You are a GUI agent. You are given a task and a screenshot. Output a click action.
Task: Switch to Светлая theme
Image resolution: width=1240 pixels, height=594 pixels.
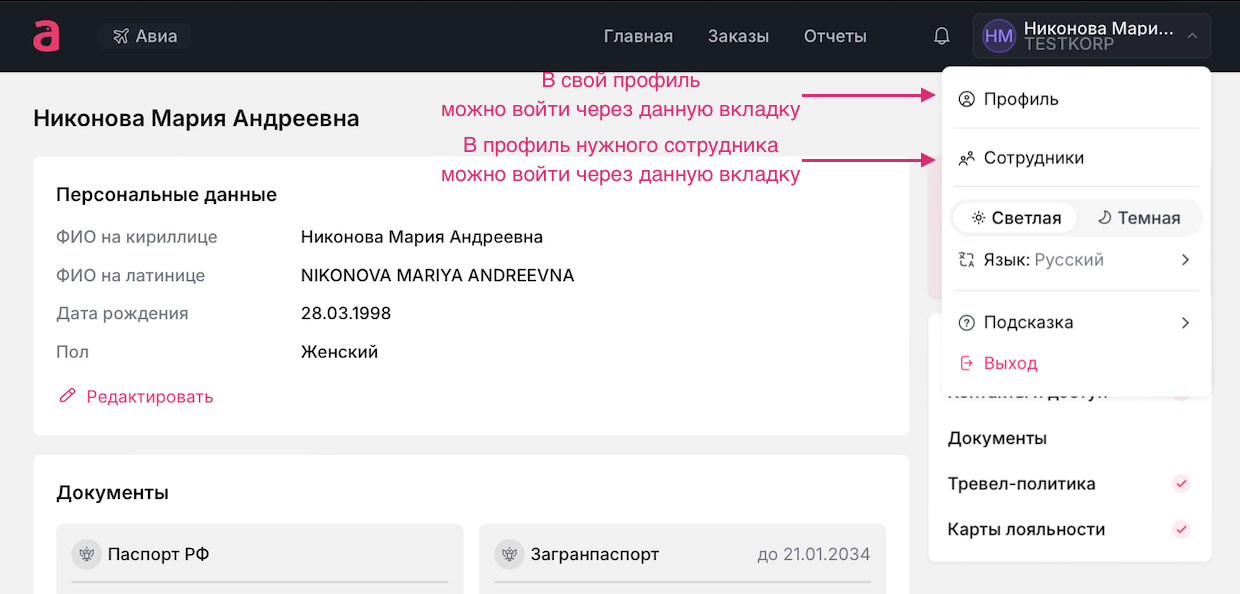click(1015, 218)
